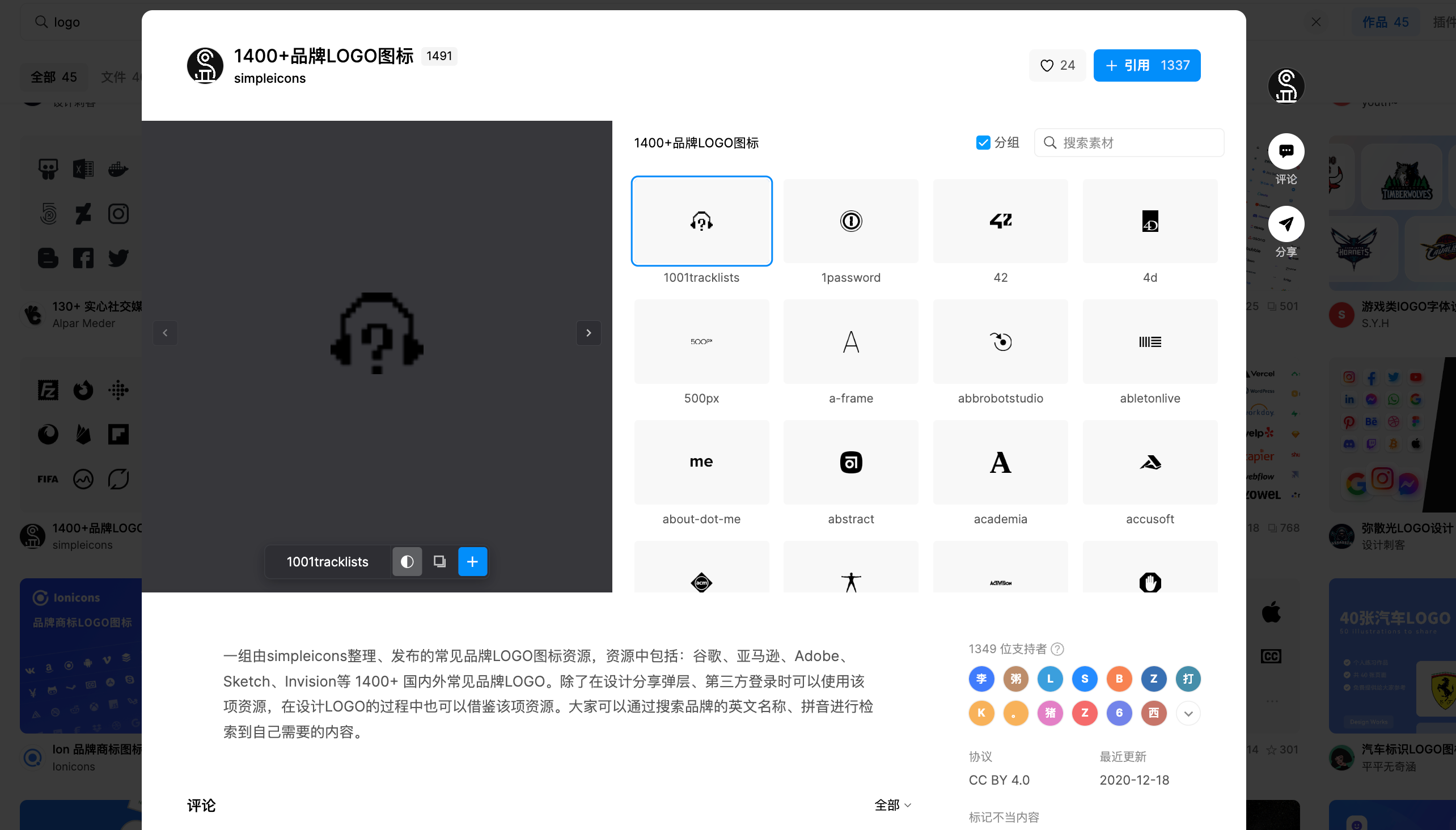Image resolution: width=1456 pixels, height=830 pixels.
Task: Go to previous icon preview arrow
Action: pos(166,333)
